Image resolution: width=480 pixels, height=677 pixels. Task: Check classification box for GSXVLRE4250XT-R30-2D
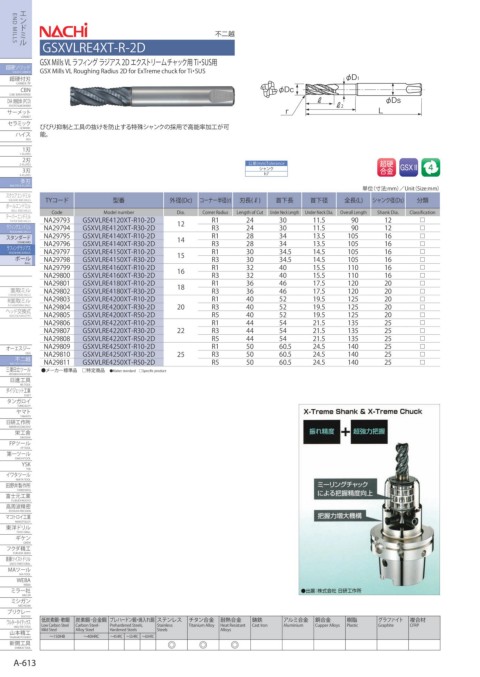pyautogui.click(x=422, y=354)
